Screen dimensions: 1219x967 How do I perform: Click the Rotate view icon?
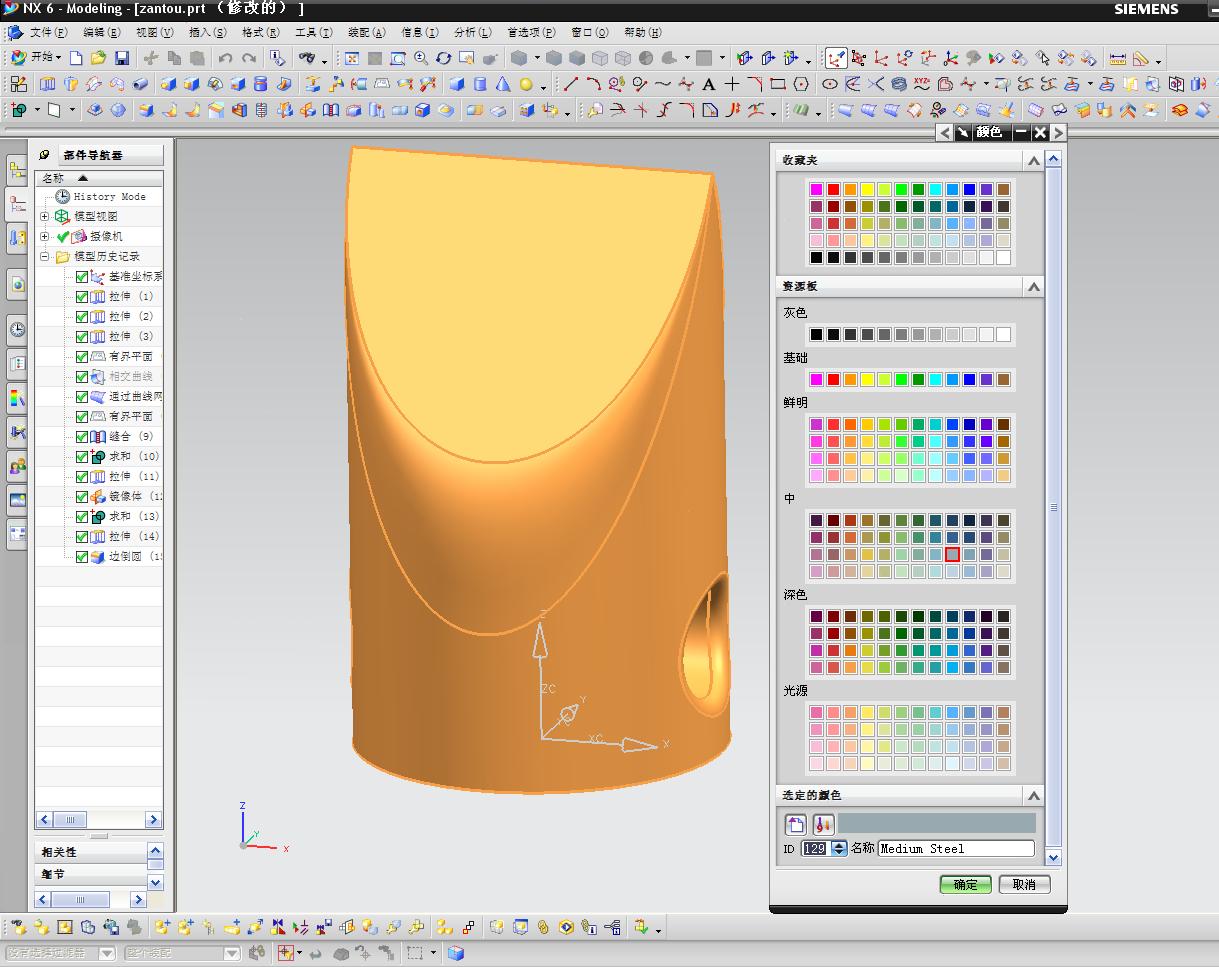pyautogui.click(x=443, y=58)
